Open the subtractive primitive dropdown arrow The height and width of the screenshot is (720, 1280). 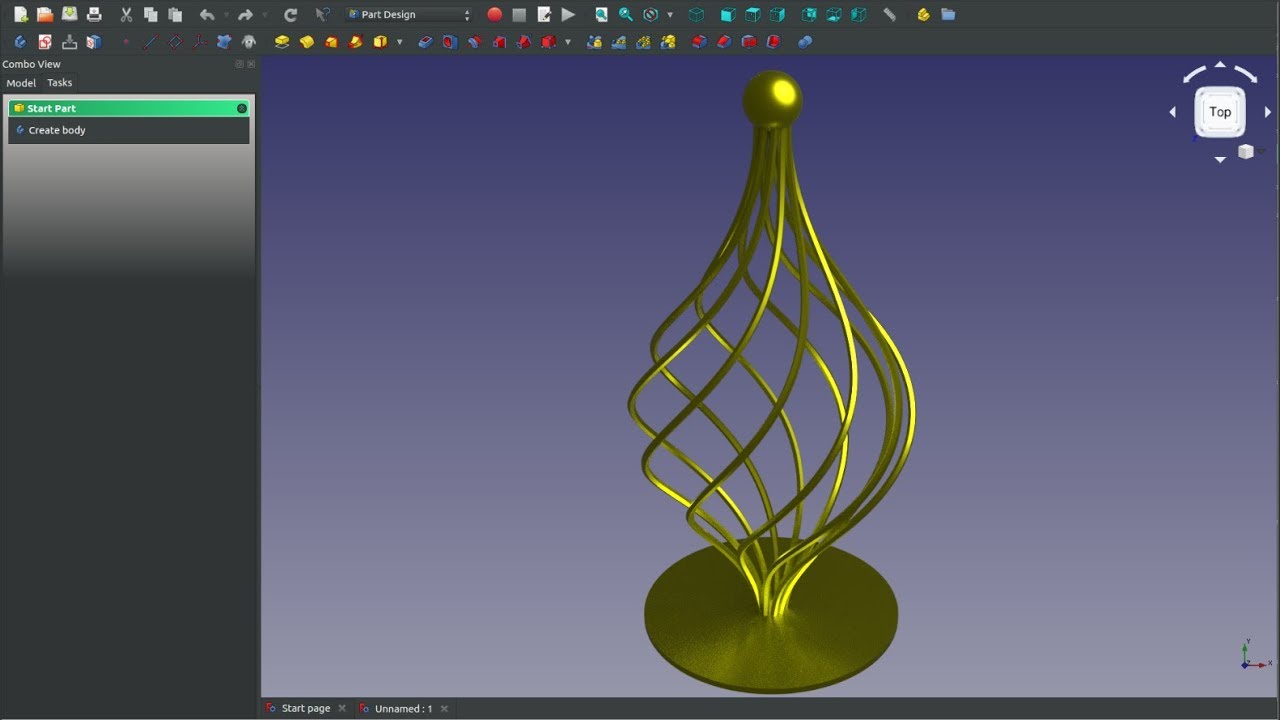567,42
